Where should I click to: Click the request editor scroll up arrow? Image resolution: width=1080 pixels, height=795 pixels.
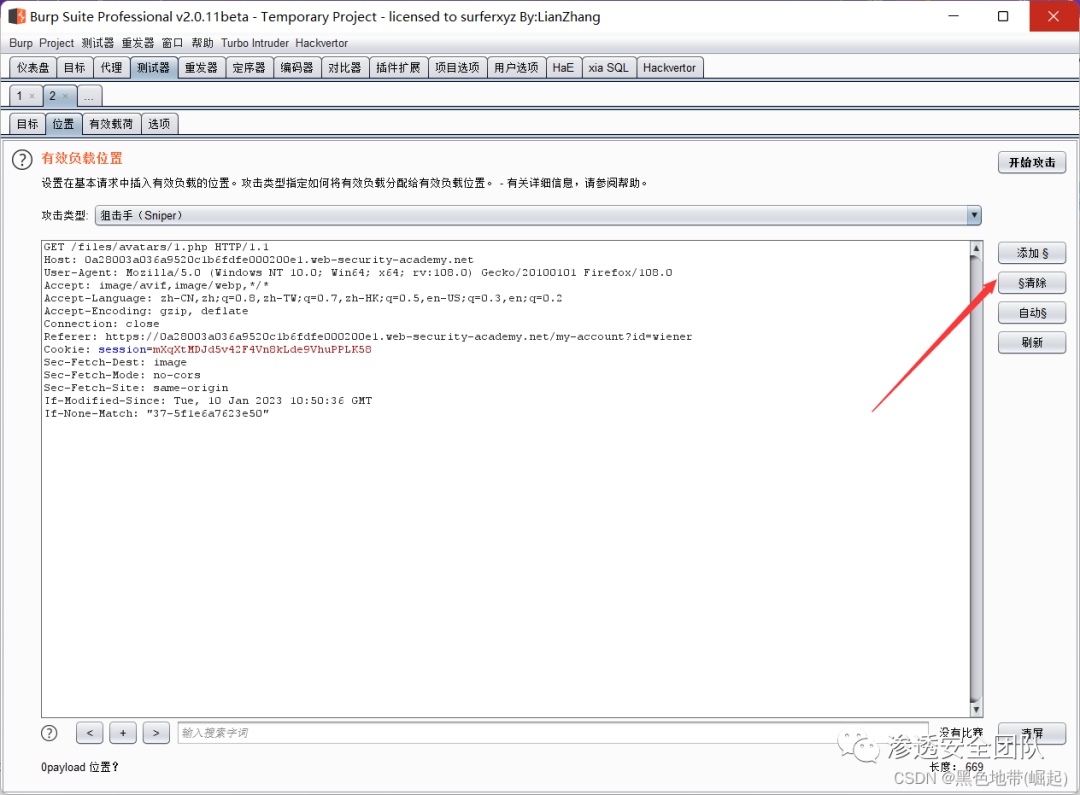[976, 247]
